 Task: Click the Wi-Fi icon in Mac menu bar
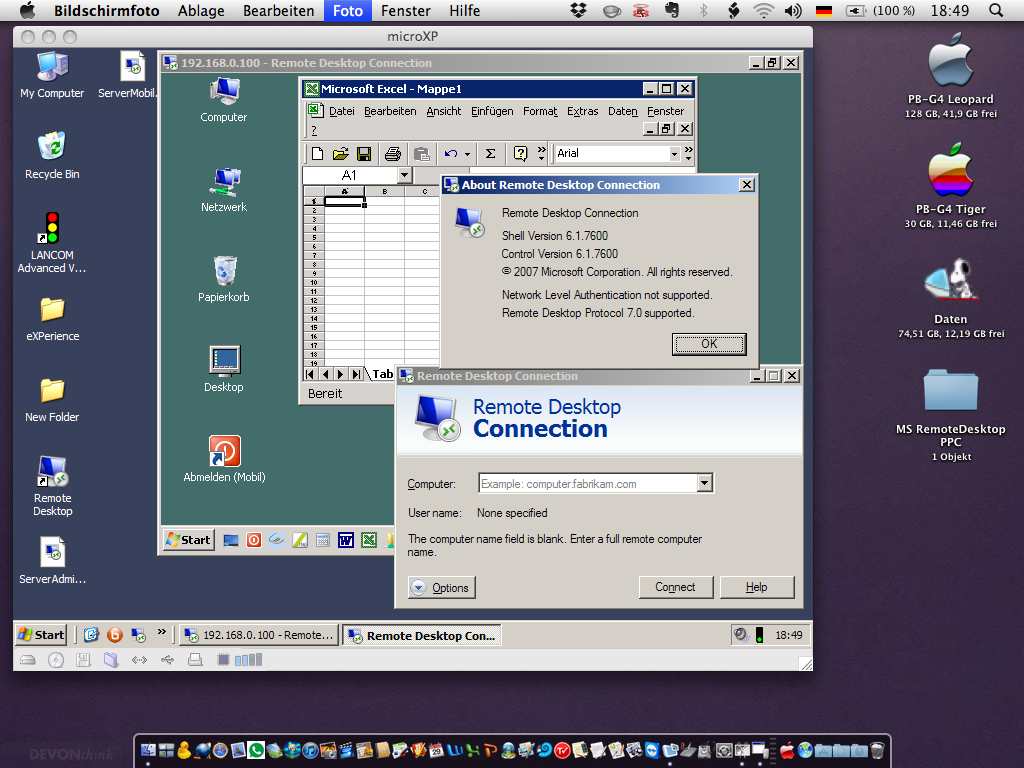tap(763, 10)
